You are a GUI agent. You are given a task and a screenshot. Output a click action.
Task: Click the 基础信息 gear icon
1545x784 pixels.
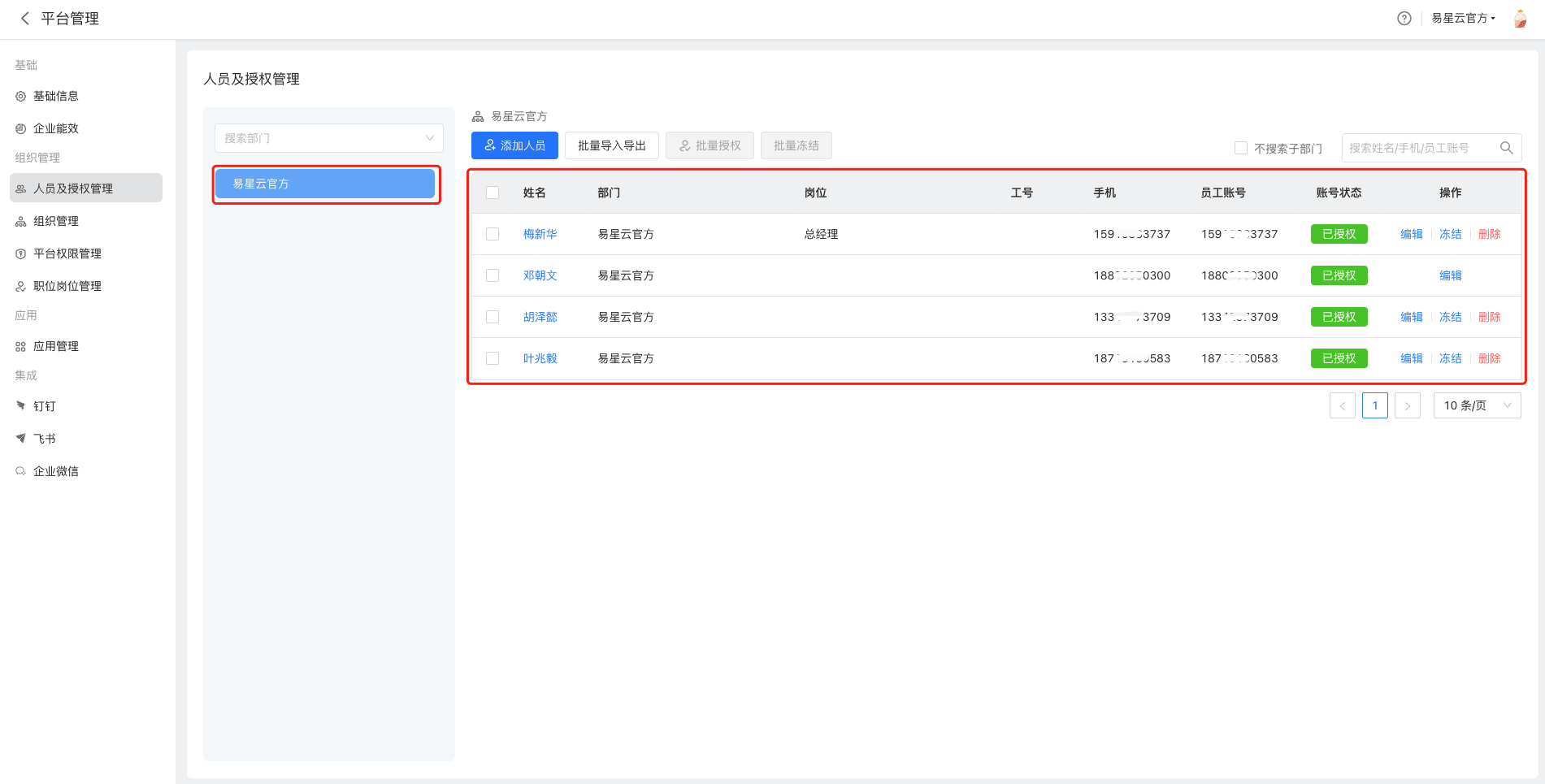(21, 96)
